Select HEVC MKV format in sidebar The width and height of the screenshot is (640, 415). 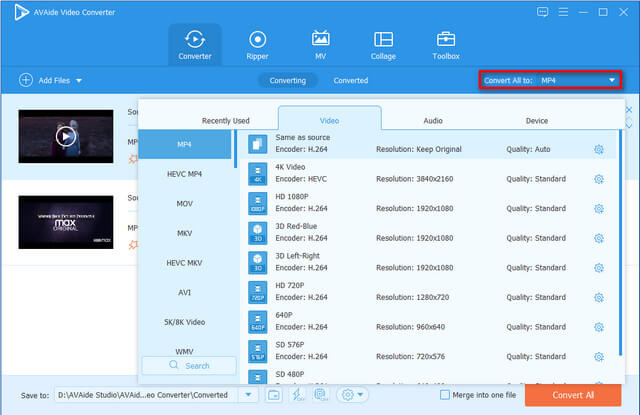coord(184,263)
